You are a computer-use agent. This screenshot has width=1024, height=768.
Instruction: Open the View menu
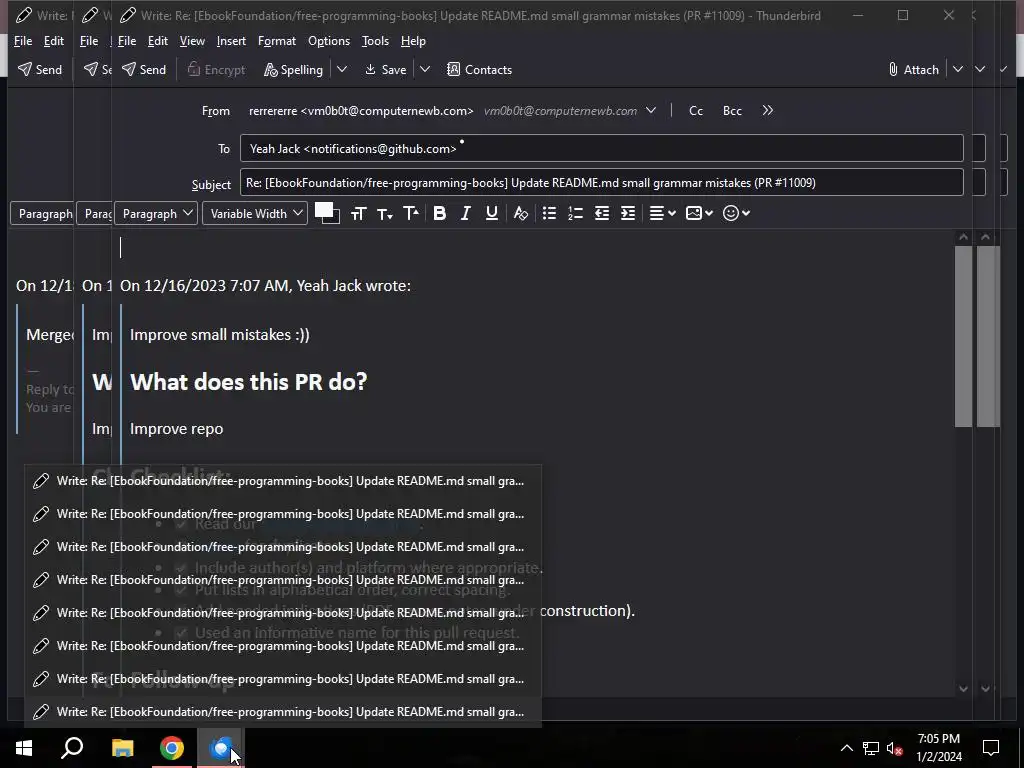[x=192, y=40]
